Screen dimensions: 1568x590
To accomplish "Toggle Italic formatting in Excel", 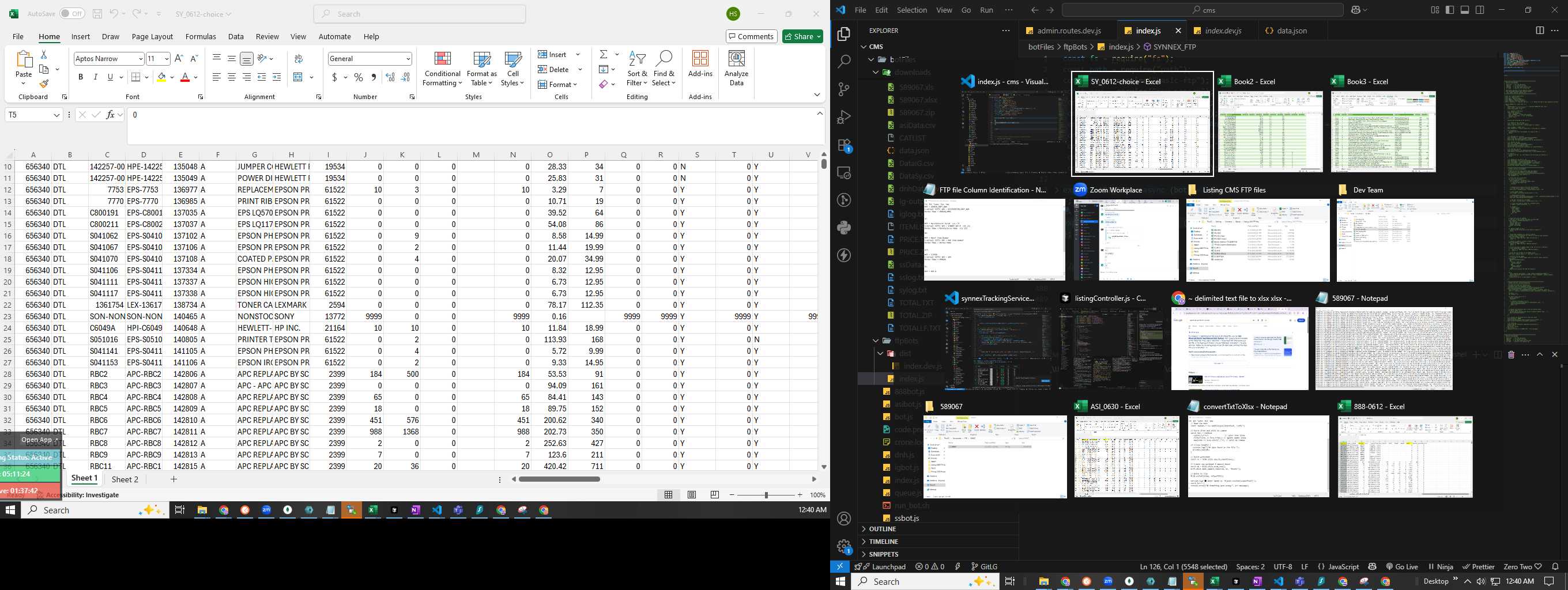I will tap(96, 77).
